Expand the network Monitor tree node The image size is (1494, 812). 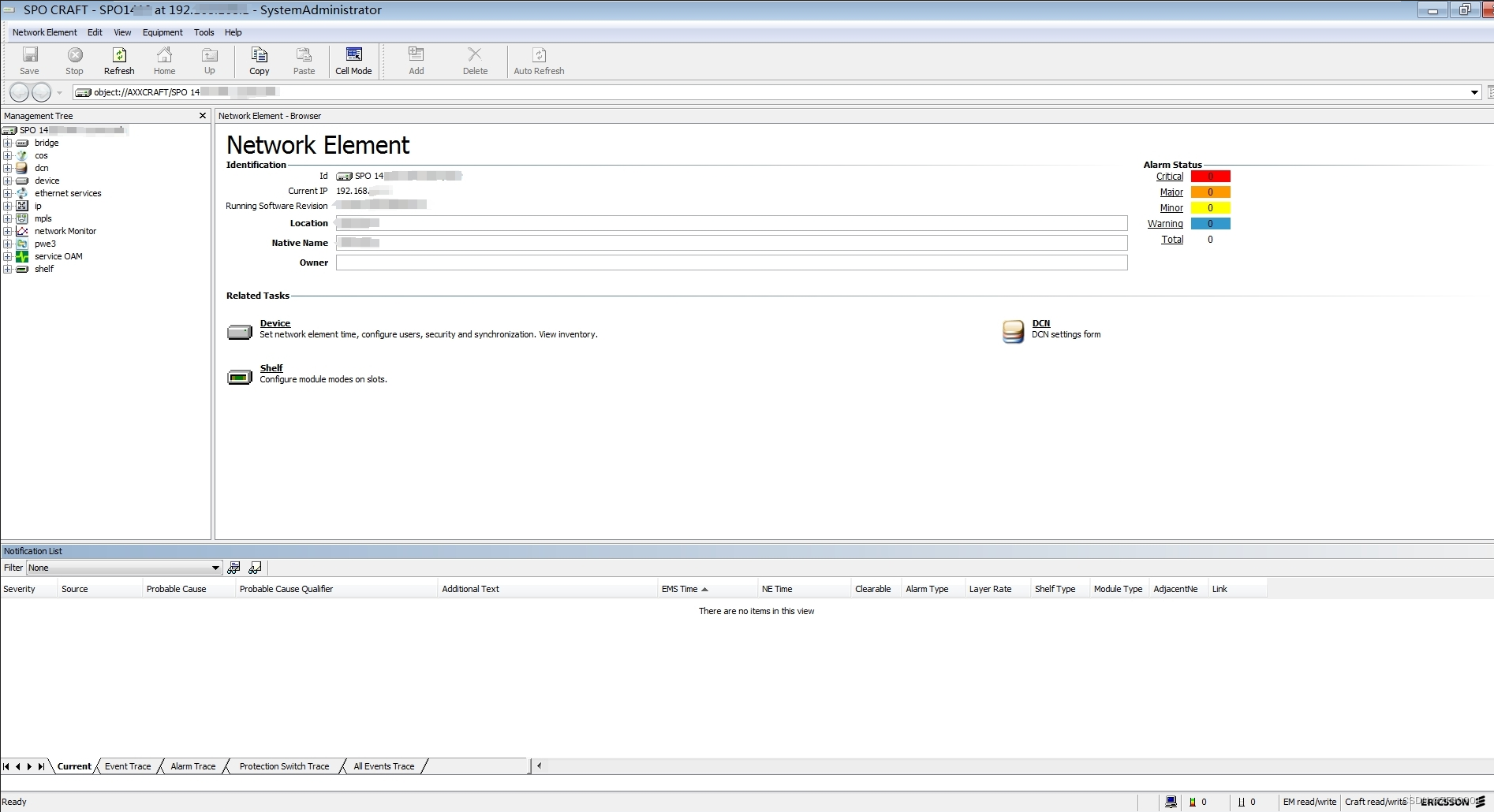click(7, 231)
